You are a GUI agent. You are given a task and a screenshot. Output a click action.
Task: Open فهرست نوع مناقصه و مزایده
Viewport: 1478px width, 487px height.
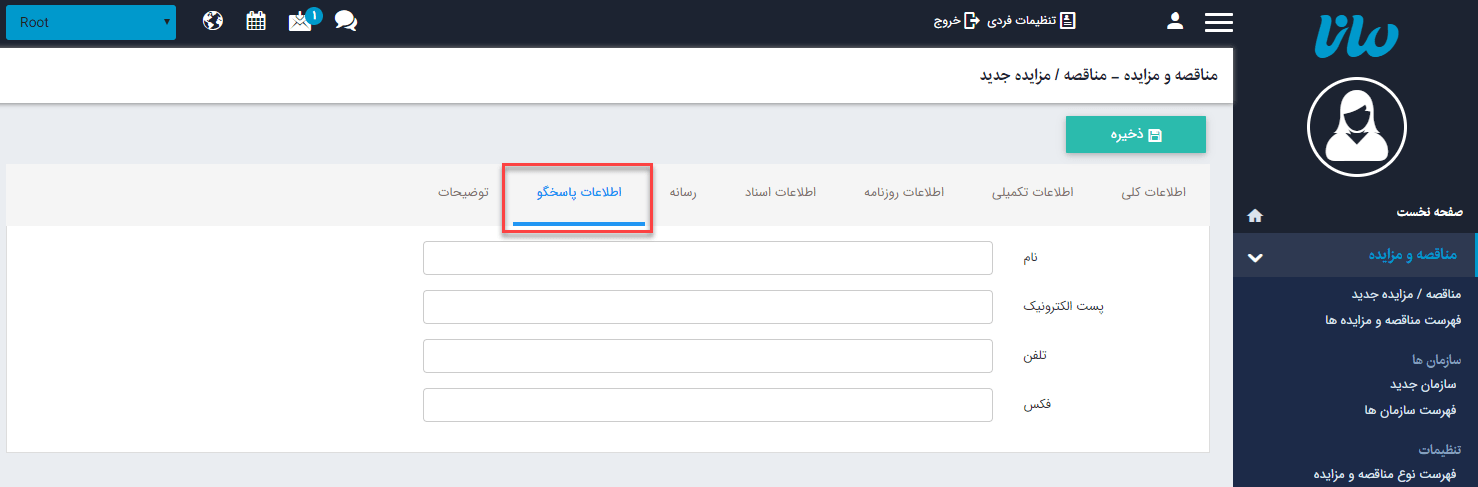[1387, 474]
